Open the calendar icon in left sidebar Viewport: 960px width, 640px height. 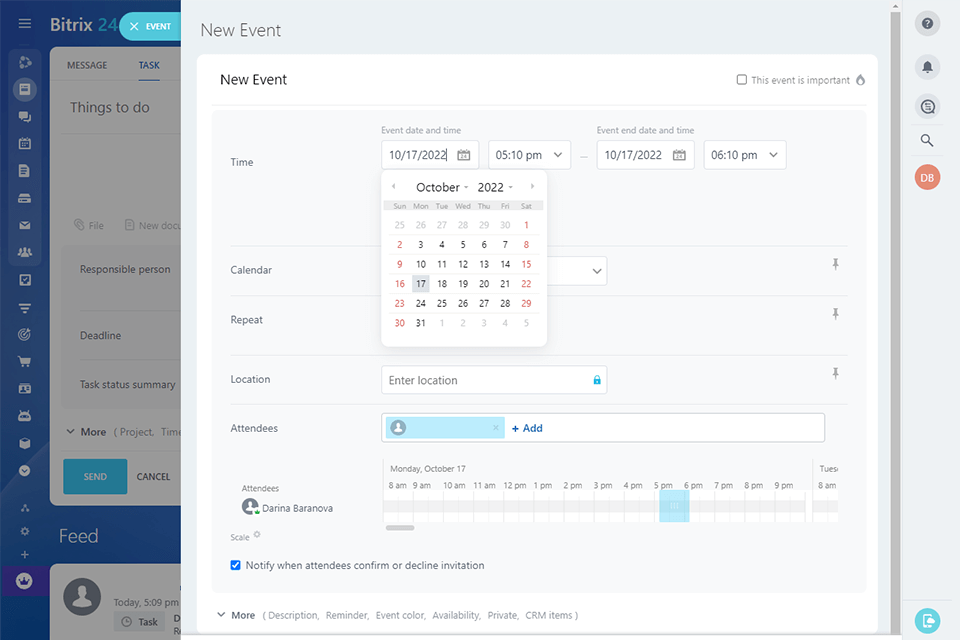(x=24, y=143)
